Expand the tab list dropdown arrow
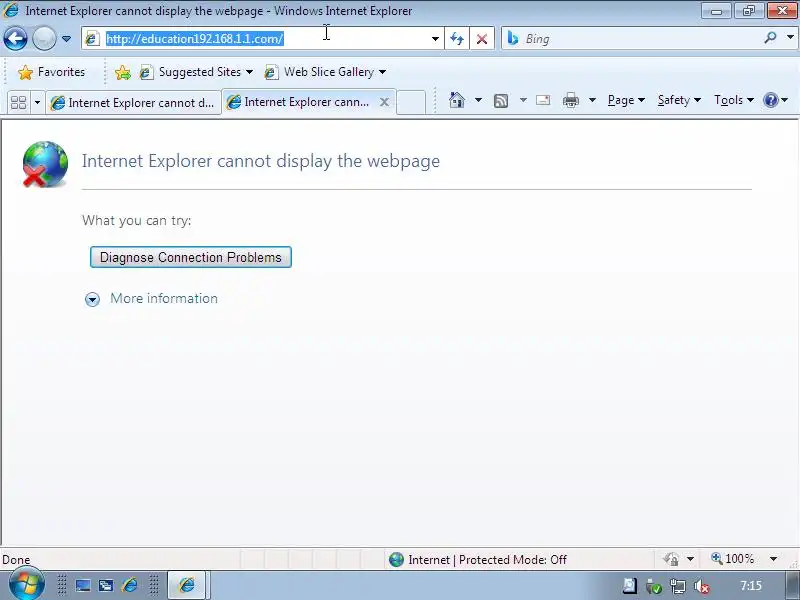Screen dimensions: 800x600 (37, 103)
